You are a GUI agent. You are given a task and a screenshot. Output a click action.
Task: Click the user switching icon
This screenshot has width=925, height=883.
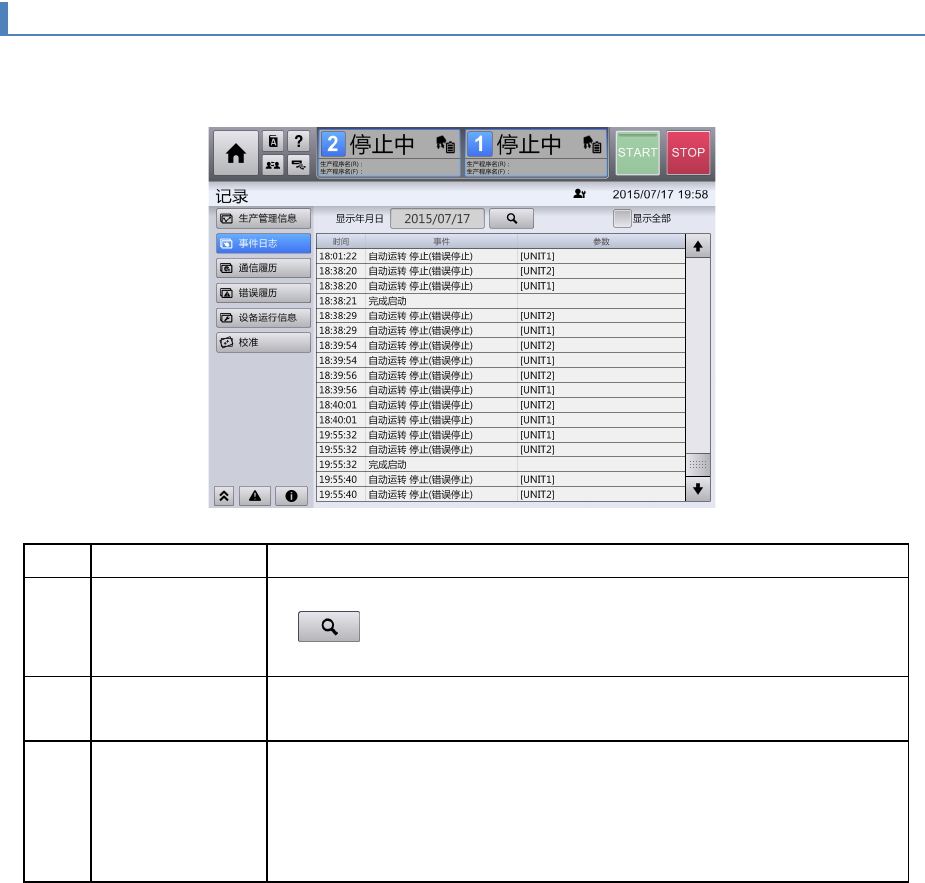(x=273, y=165)
